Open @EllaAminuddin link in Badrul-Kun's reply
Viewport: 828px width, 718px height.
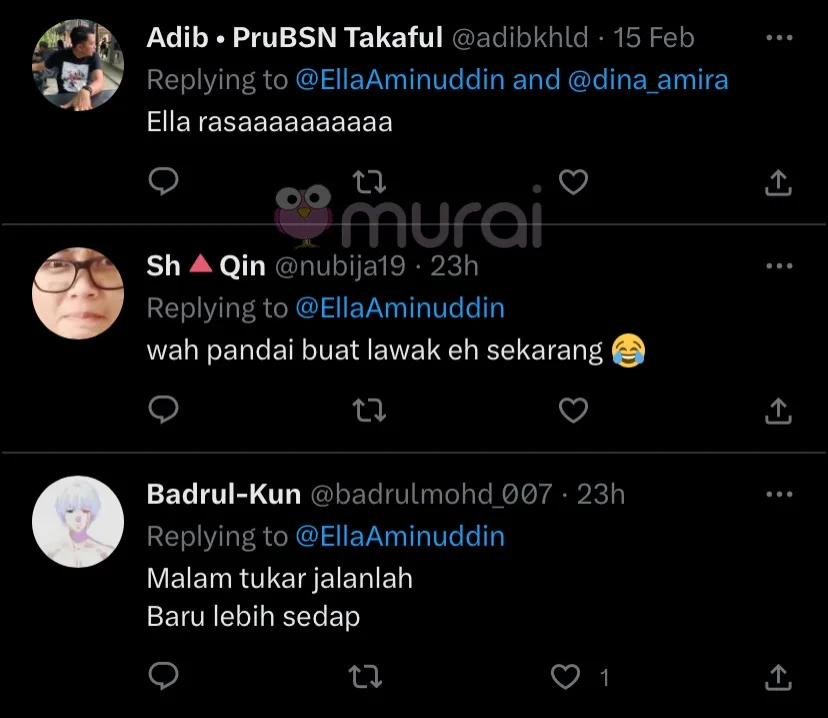(400, 536)
